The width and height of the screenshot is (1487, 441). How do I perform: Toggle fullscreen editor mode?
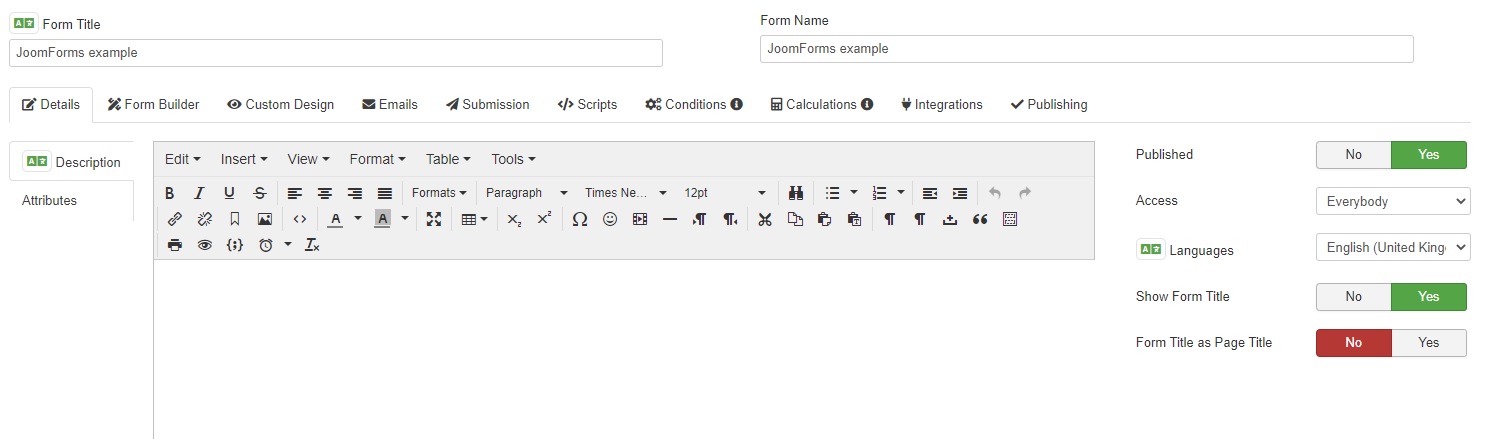pos(433,219)
